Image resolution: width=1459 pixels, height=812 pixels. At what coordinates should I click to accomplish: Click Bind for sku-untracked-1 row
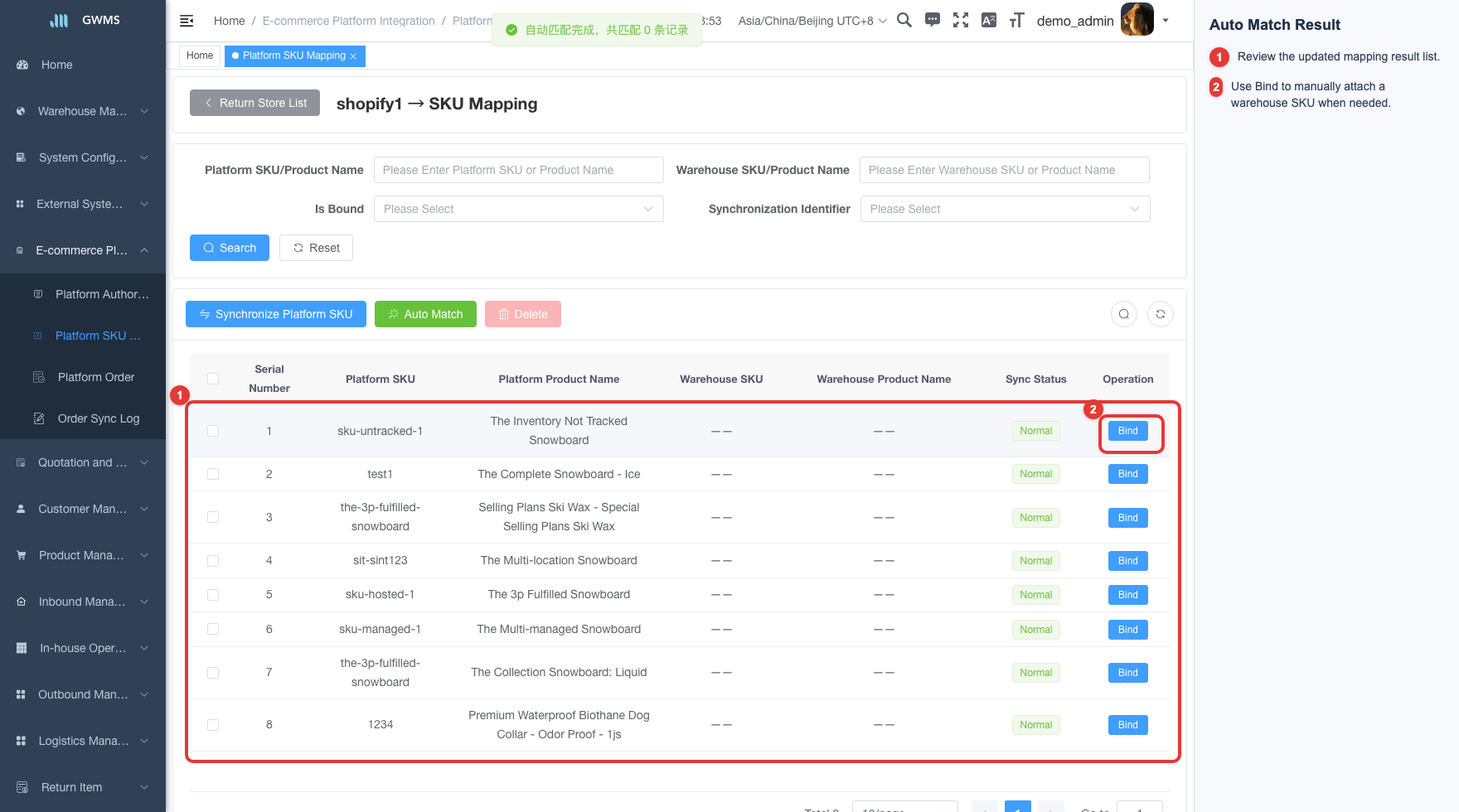[1128, 431]
